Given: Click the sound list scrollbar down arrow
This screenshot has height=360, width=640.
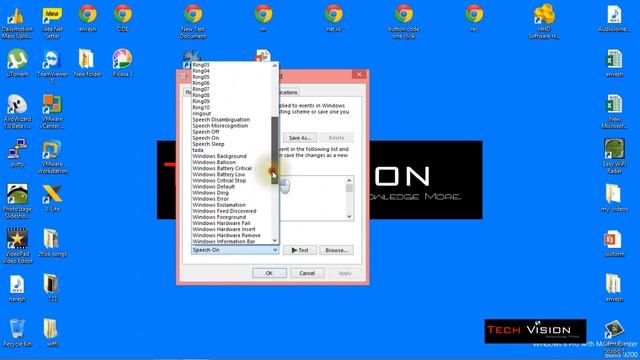Looking at the screenshot, I should click(275, 240).
